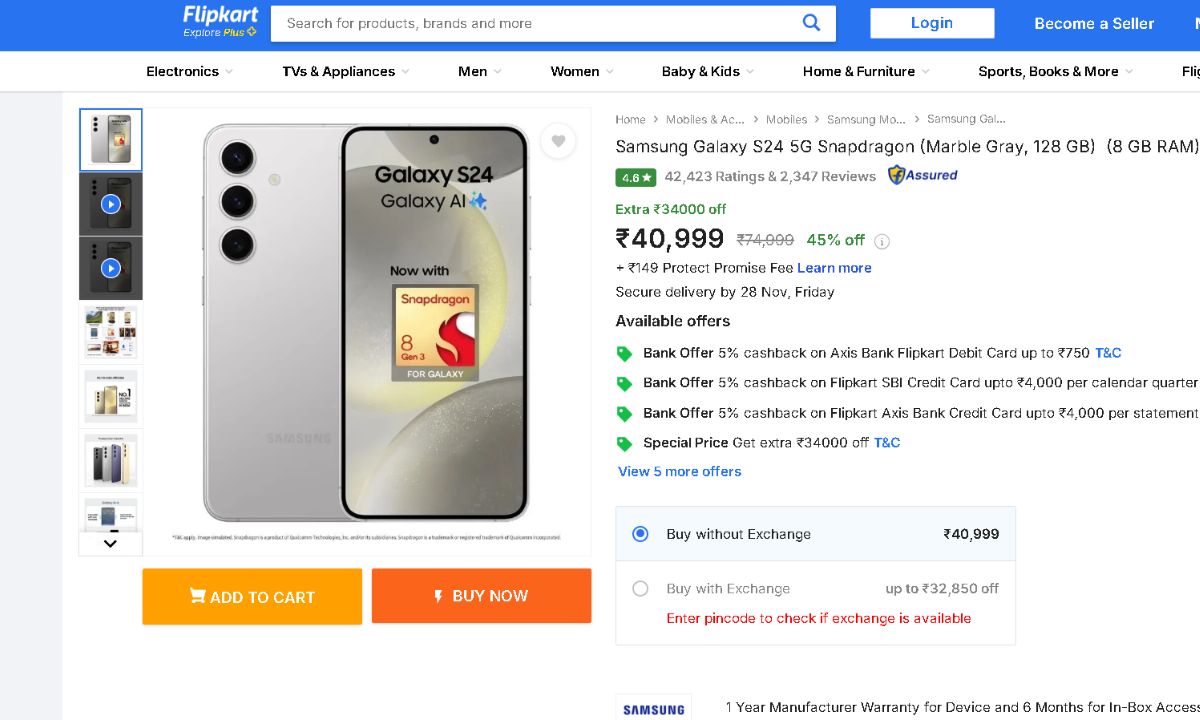Expand the Home & Furniture menu
The height and width of the screenshot is (720, 1200).
pos(865,71)
